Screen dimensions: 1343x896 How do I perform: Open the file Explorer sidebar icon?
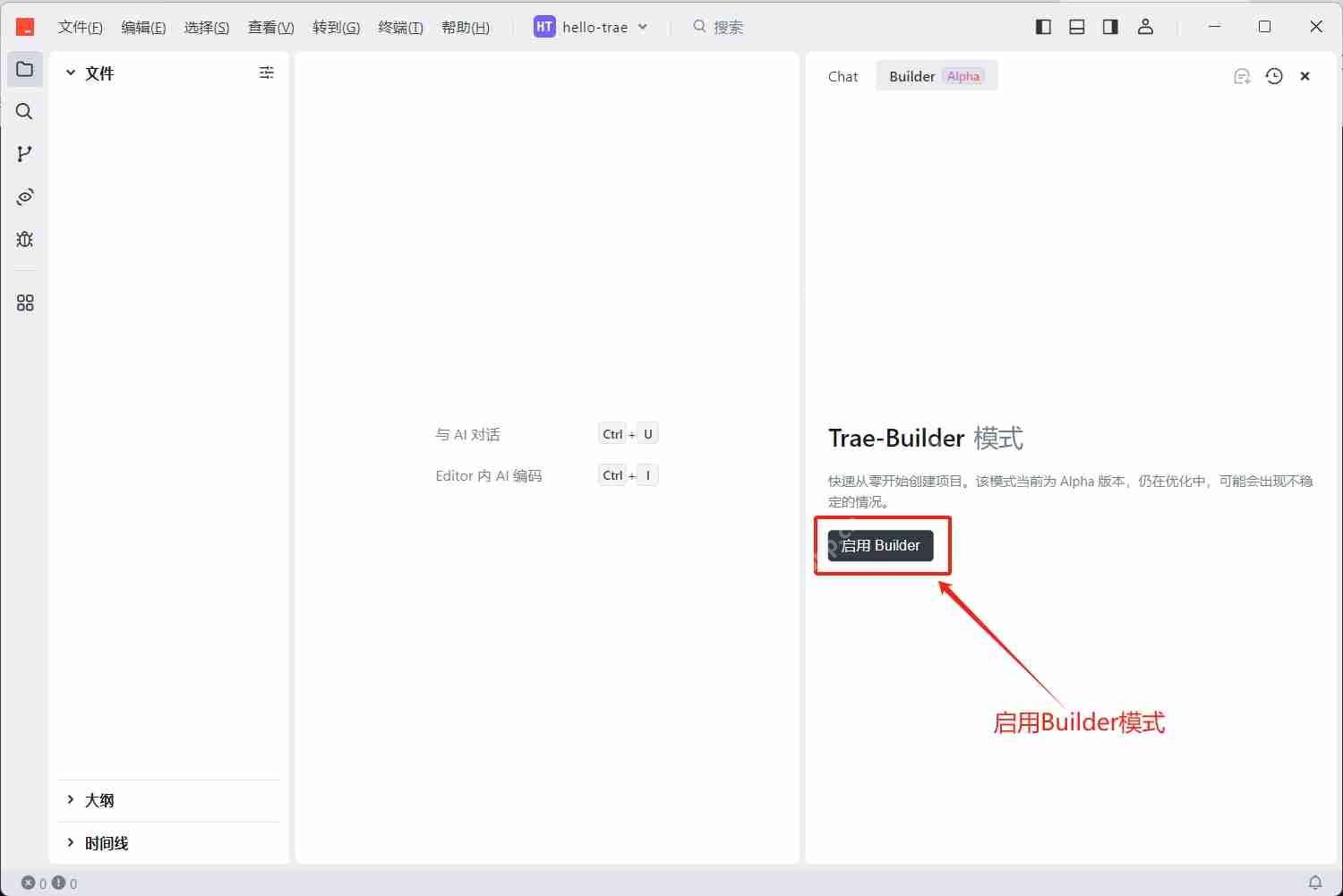click(x=24, y=69)
